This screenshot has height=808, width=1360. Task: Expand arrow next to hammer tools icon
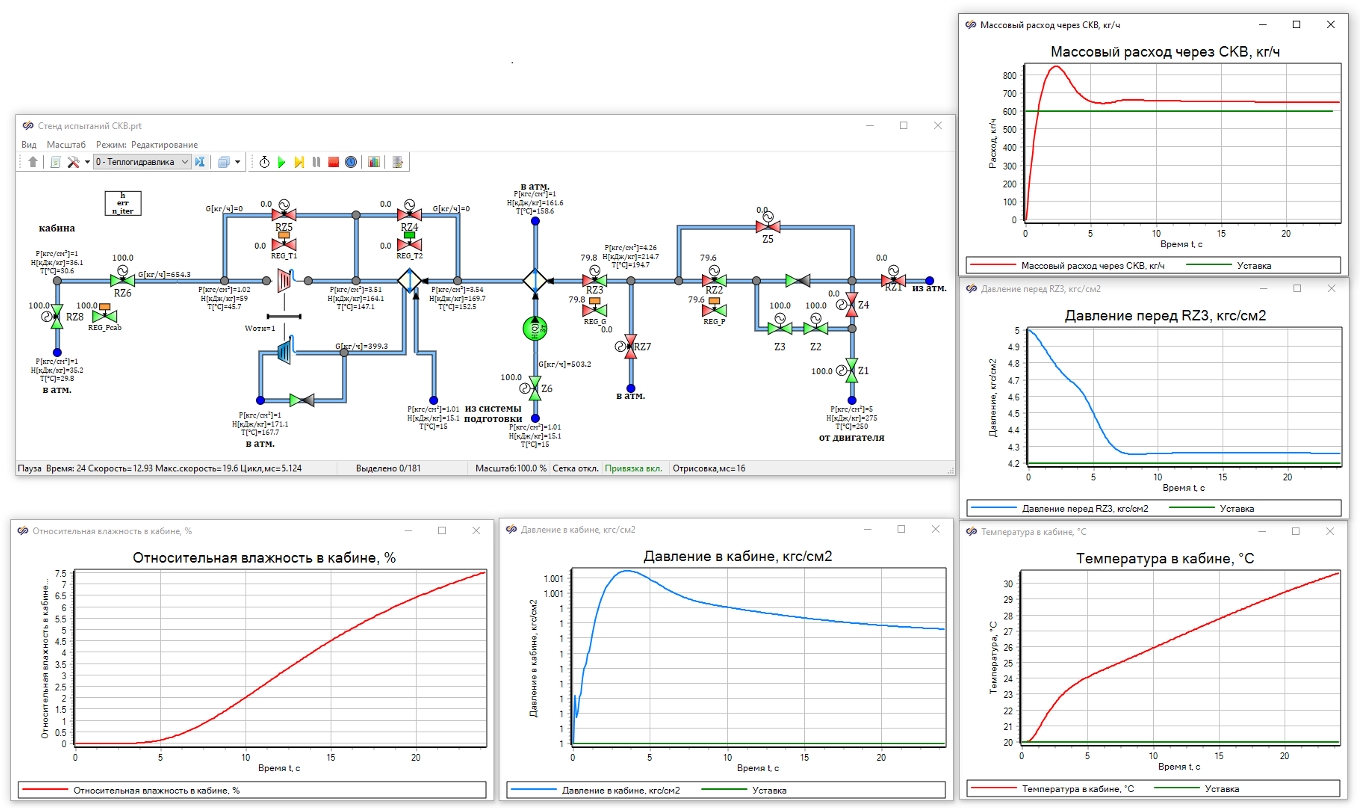pyautogui.click(x=87, y=162)
